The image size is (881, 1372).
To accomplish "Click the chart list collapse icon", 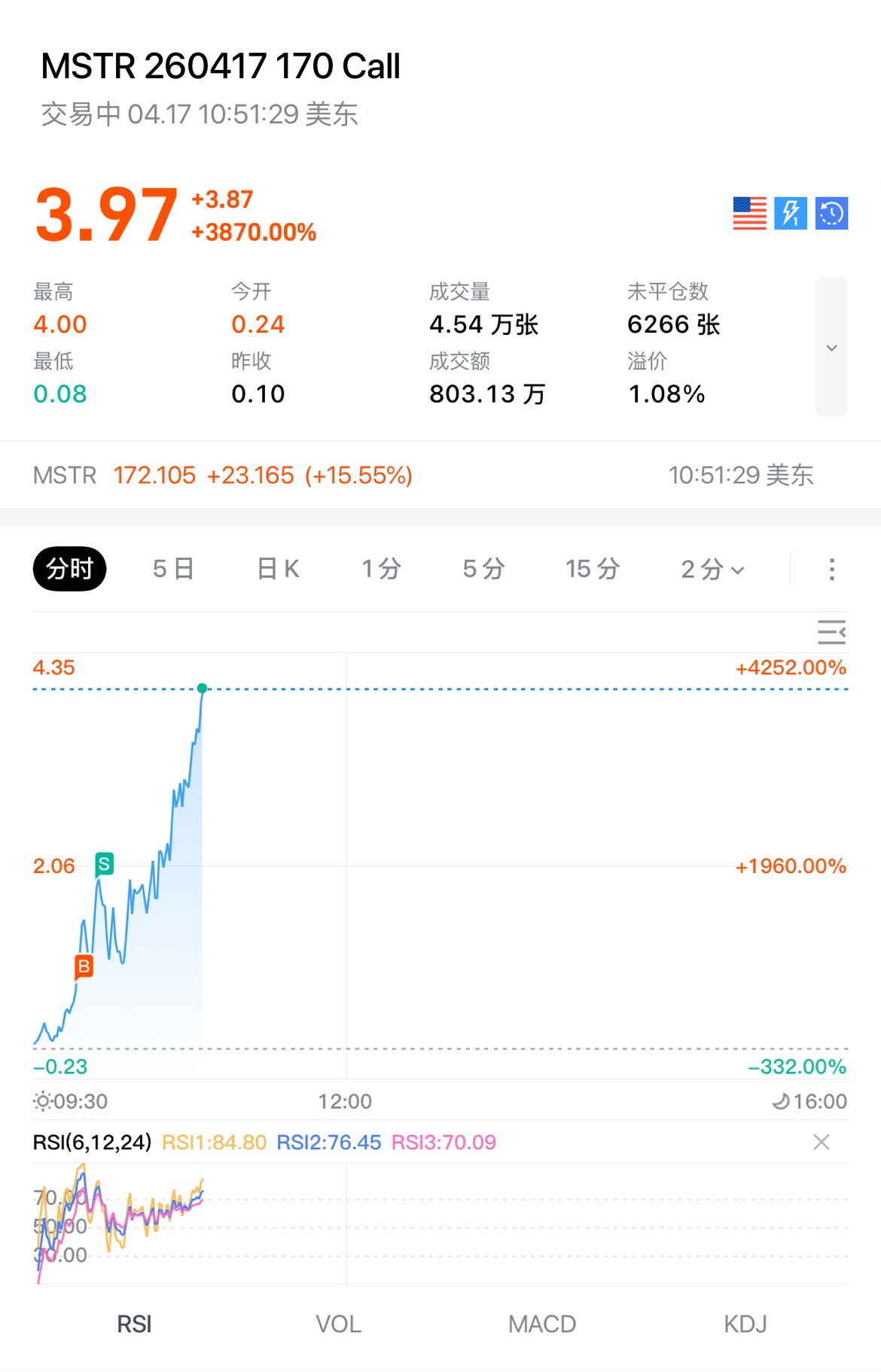I will (831, 632).
